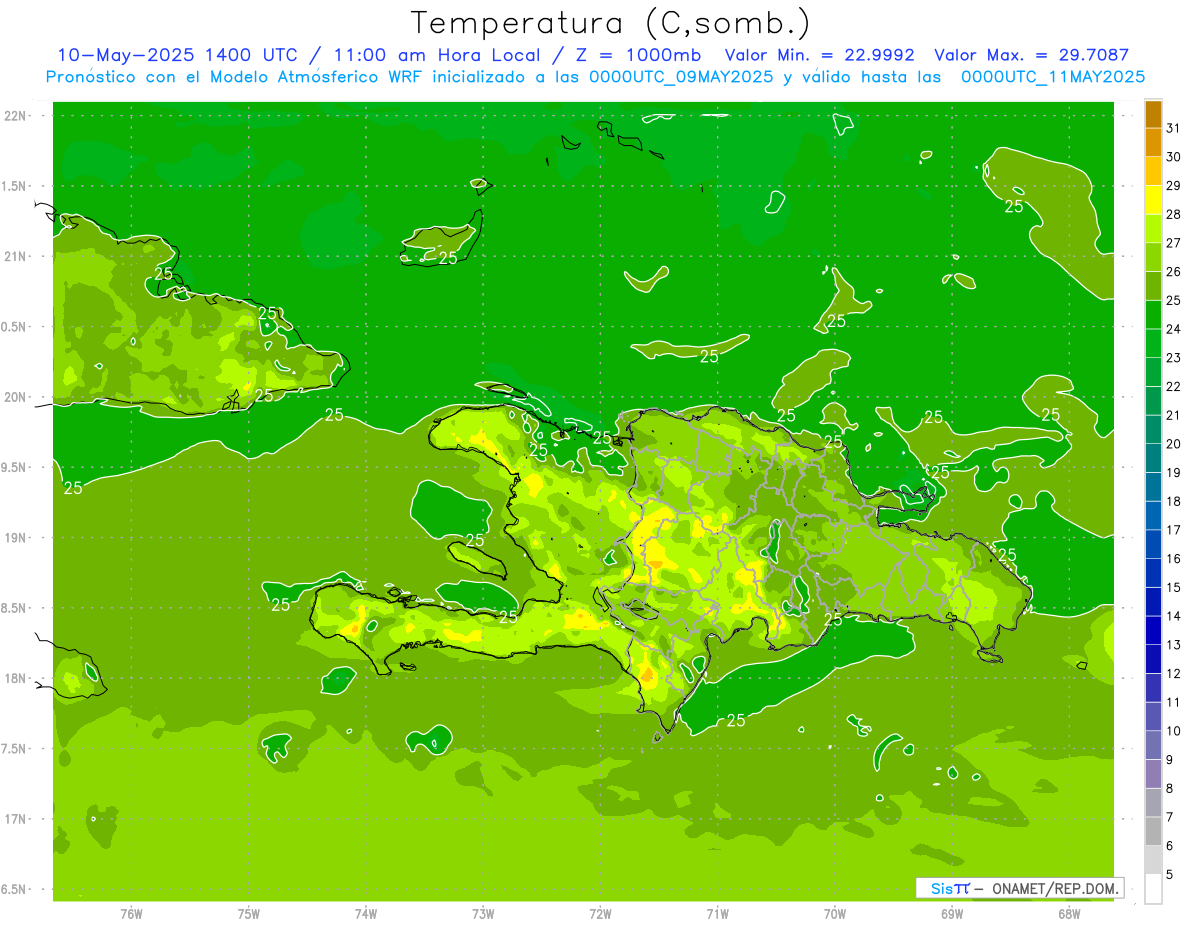Click the '28' label on the color scale
The height and width of the screenshot is (927, 1200).
1174,214
